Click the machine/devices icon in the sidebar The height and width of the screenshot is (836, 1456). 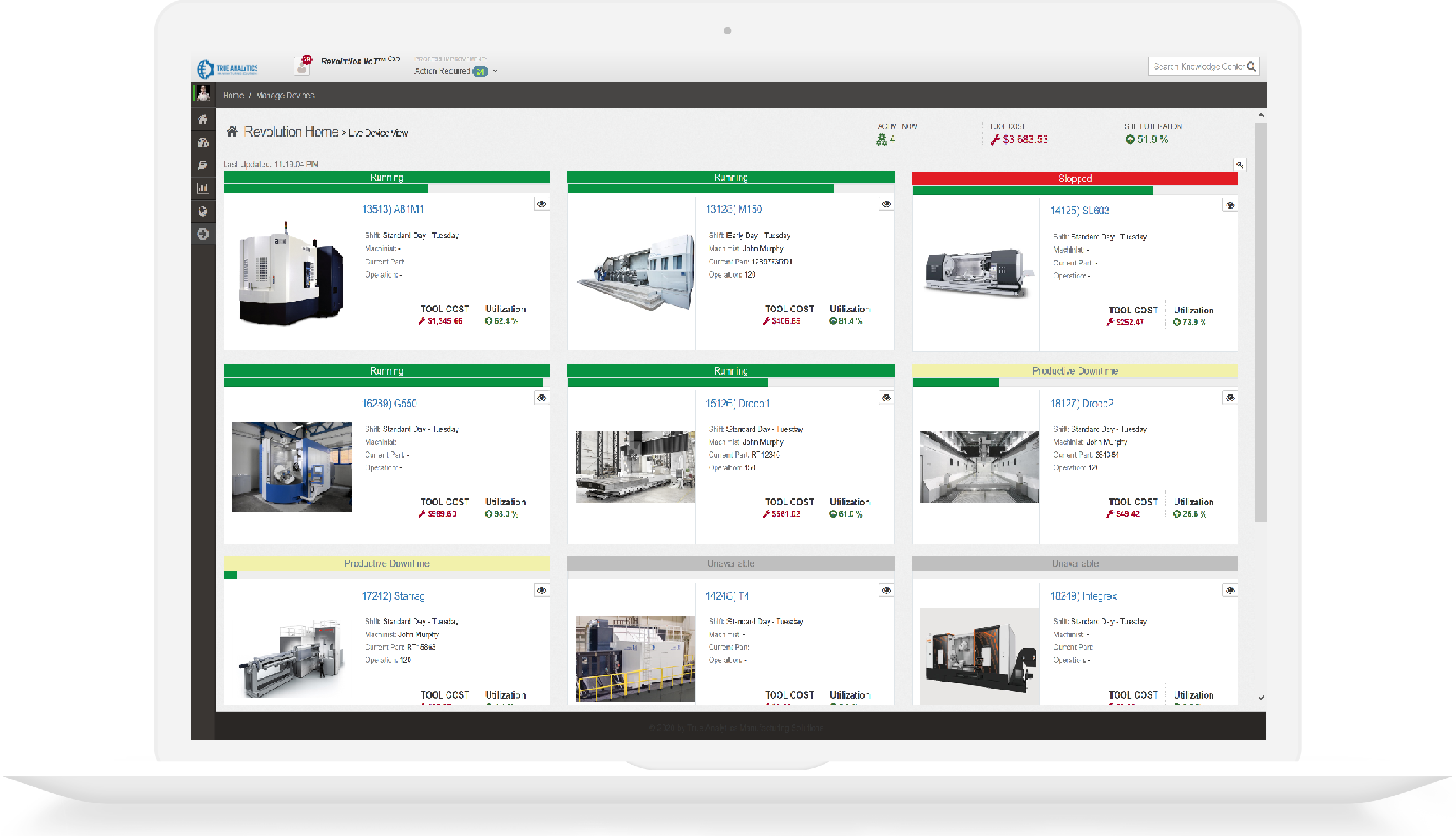(x=204, y=143)
